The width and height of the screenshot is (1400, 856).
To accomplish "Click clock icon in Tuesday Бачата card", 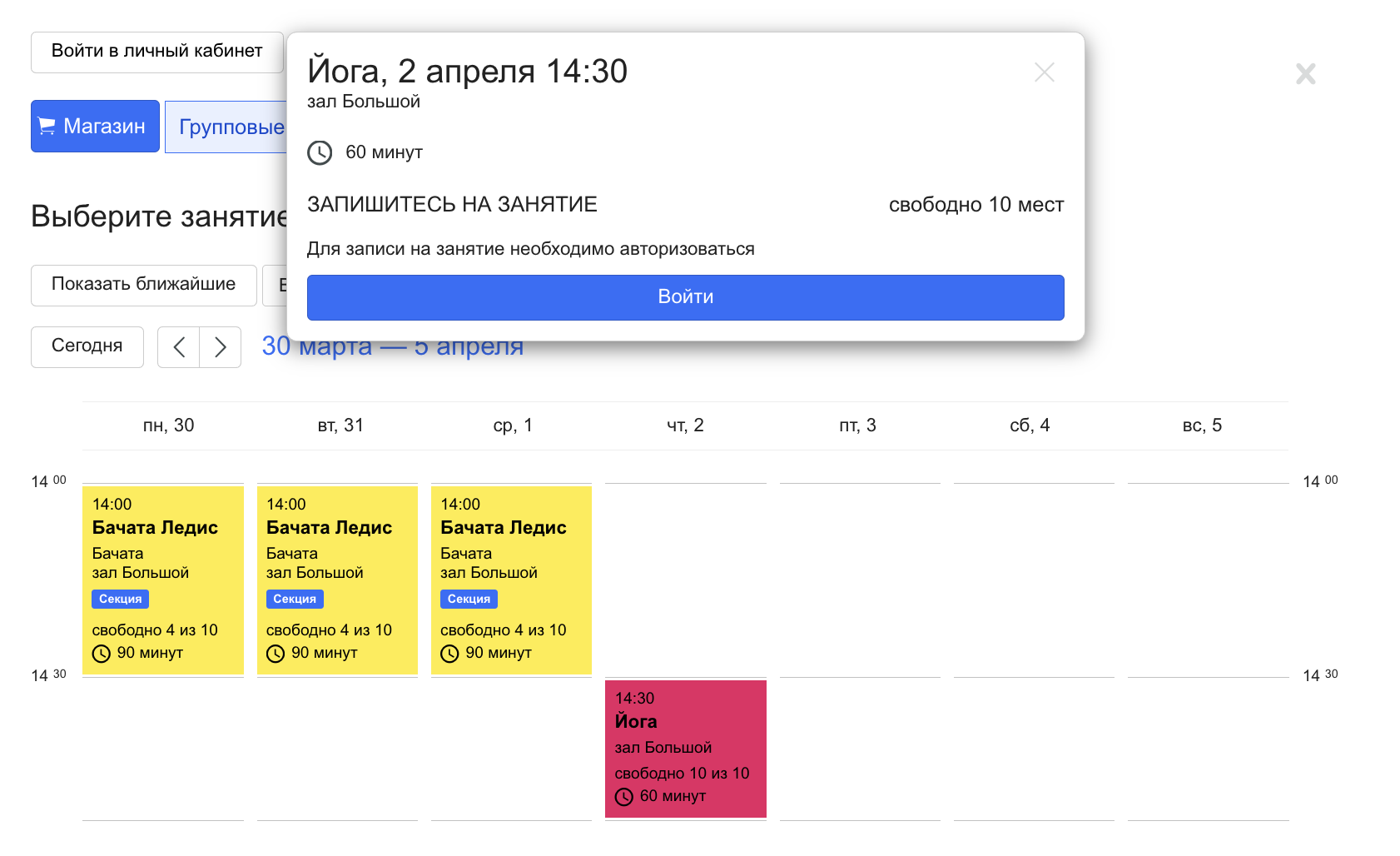I will coord(276,654).
